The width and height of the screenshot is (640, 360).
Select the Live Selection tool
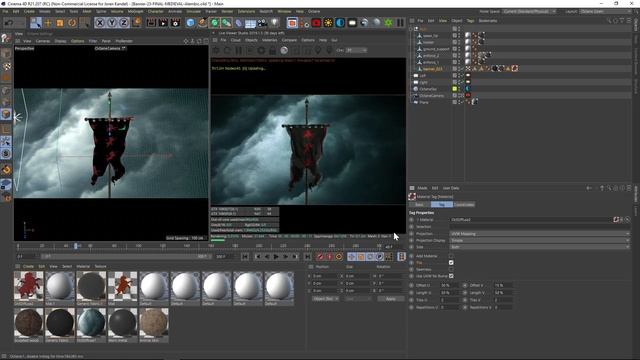pyautogui.click(x=36, y=23)
